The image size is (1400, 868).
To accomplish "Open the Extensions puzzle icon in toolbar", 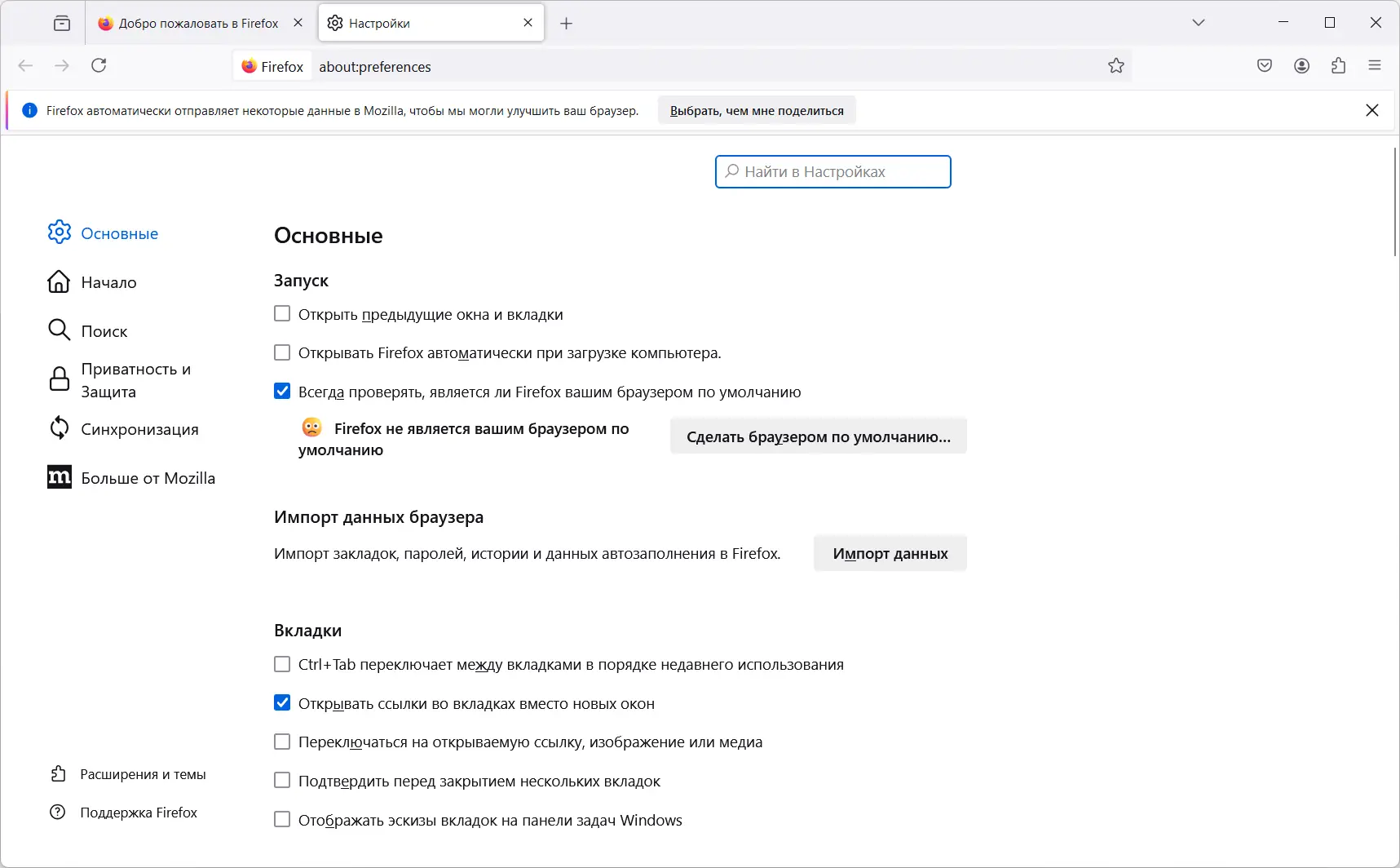I will (1338, 66).
